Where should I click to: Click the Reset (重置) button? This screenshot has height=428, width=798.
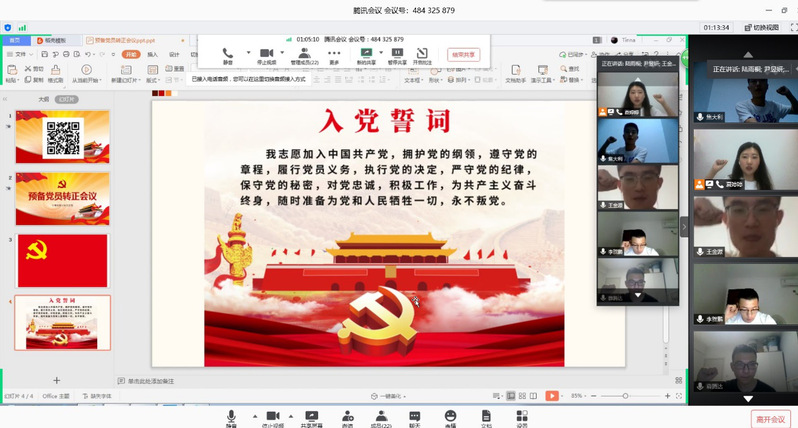(175, 69)
